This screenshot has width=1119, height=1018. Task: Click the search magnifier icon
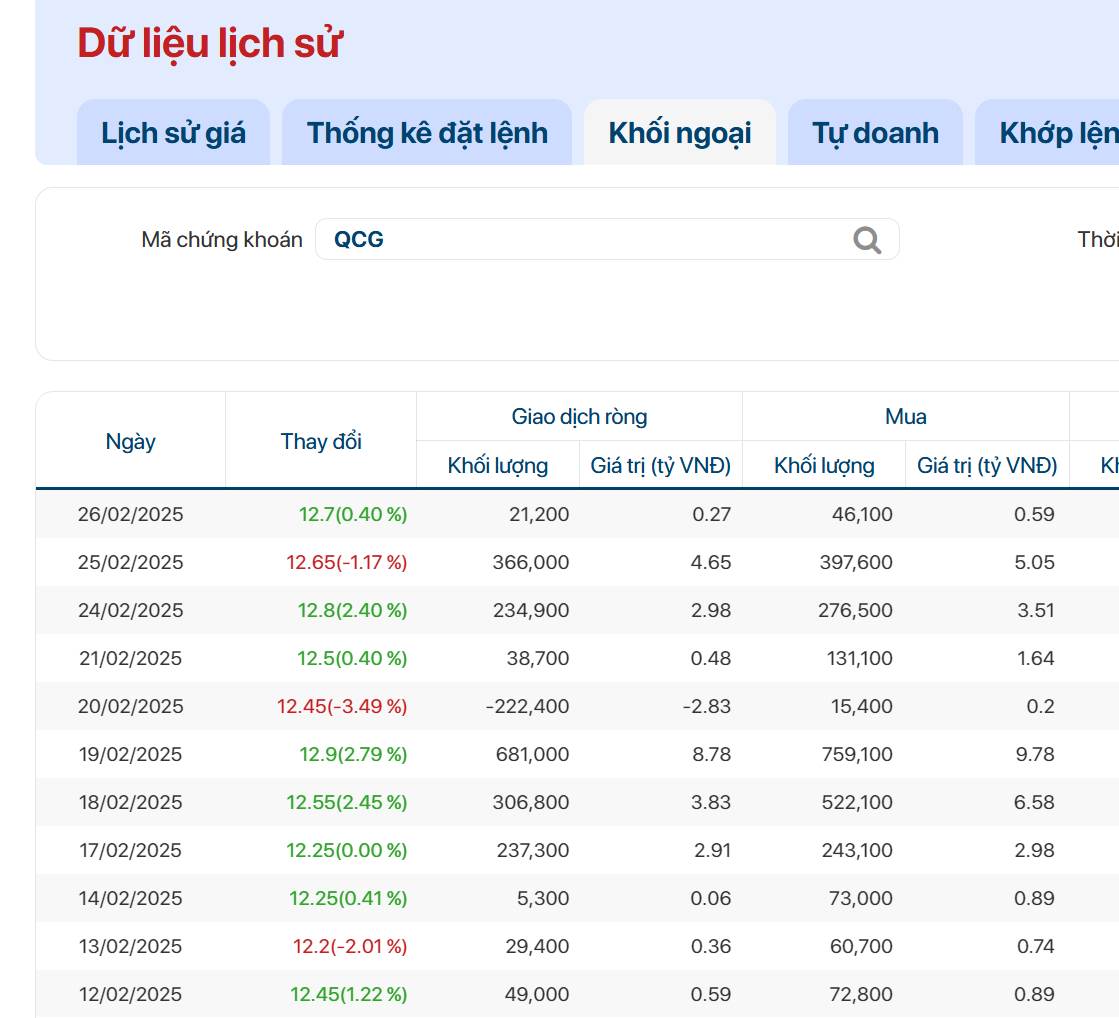(867, 240)
